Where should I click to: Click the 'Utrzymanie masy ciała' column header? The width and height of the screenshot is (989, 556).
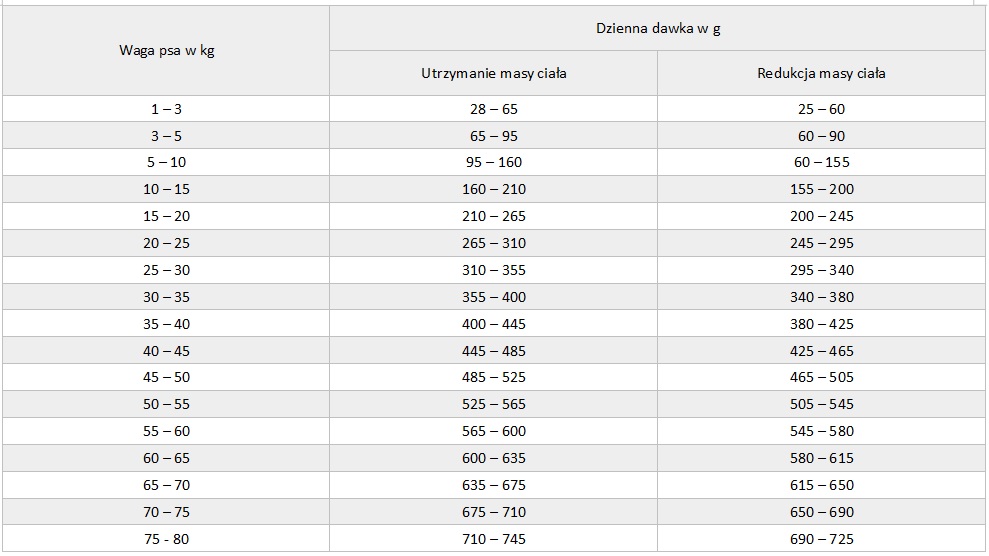pos(494,73)
